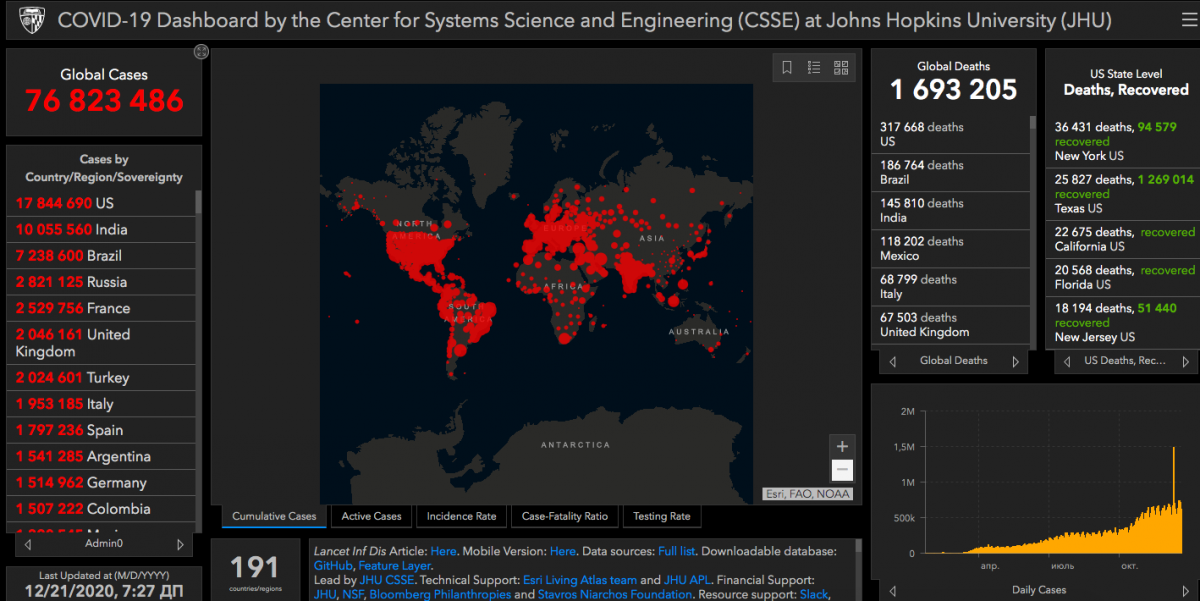Show the Testing Rate tab
Viewport: 1200px width, 601px height.
[661, 516]
